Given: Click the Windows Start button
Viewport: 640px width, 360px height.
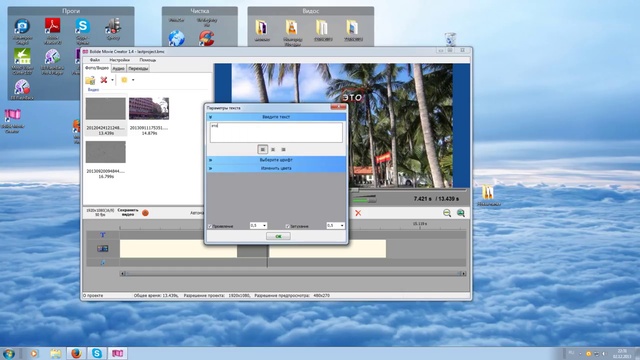Looking at the screenshot, I should pyautogui.click(x=9, y=353).
